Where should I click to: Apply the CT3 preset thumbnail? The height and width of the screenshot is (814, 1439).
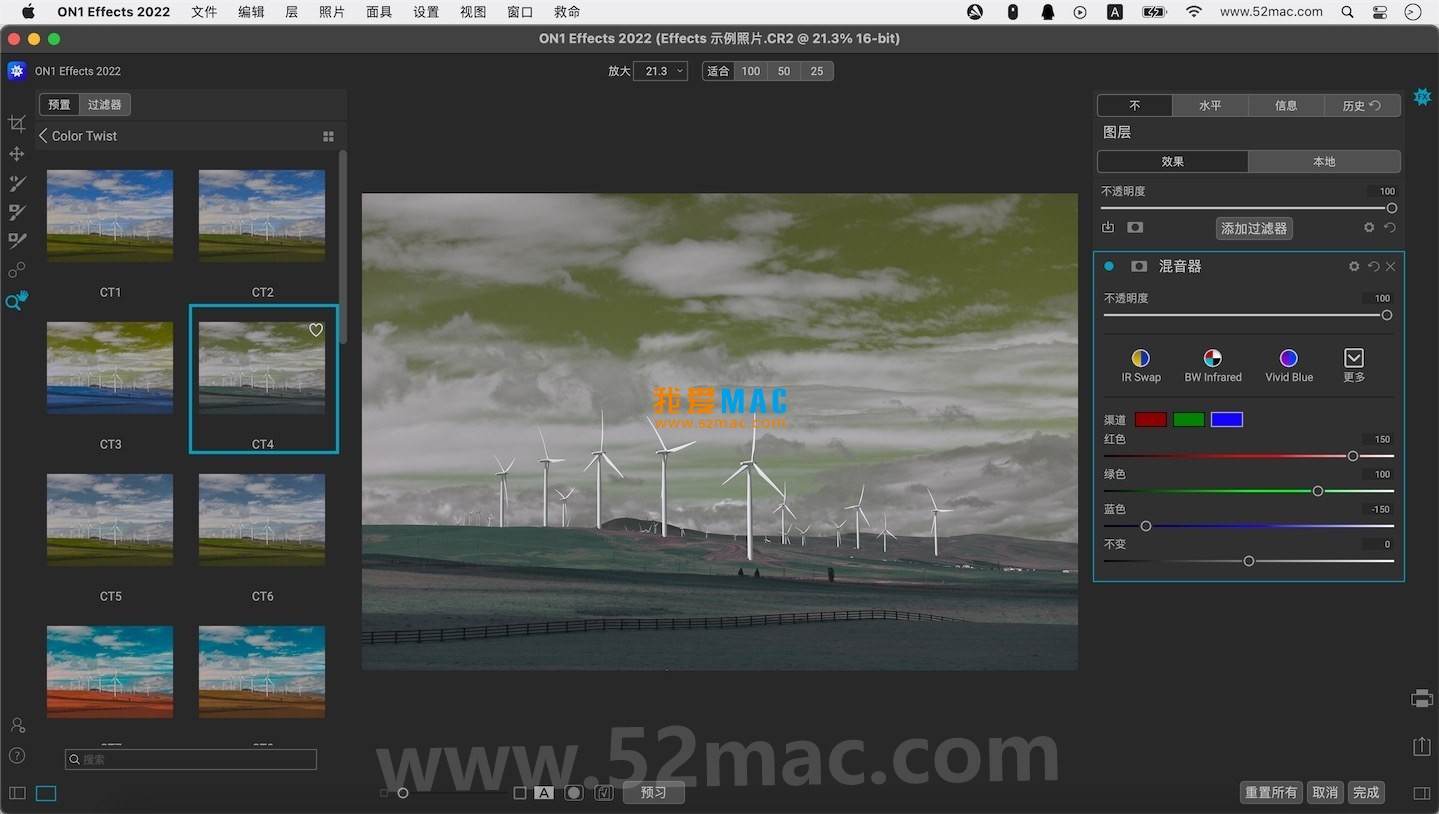(110, 368)
